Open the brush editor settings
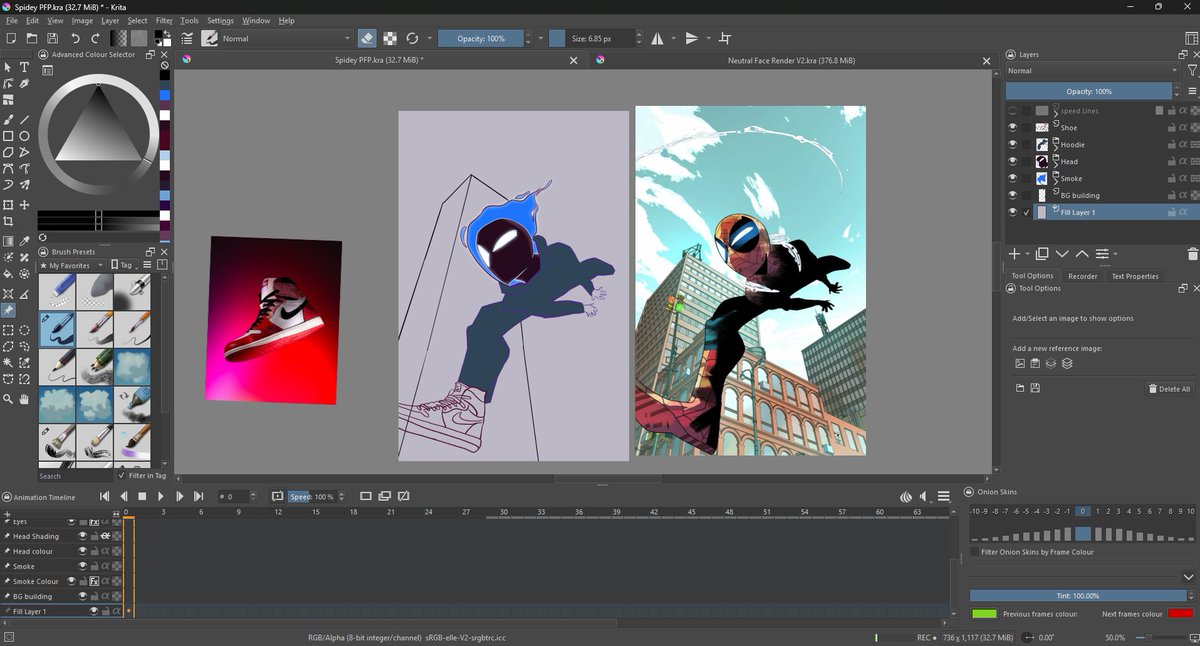This screenshot has width=1200, height=646. [x=187, y=38]
